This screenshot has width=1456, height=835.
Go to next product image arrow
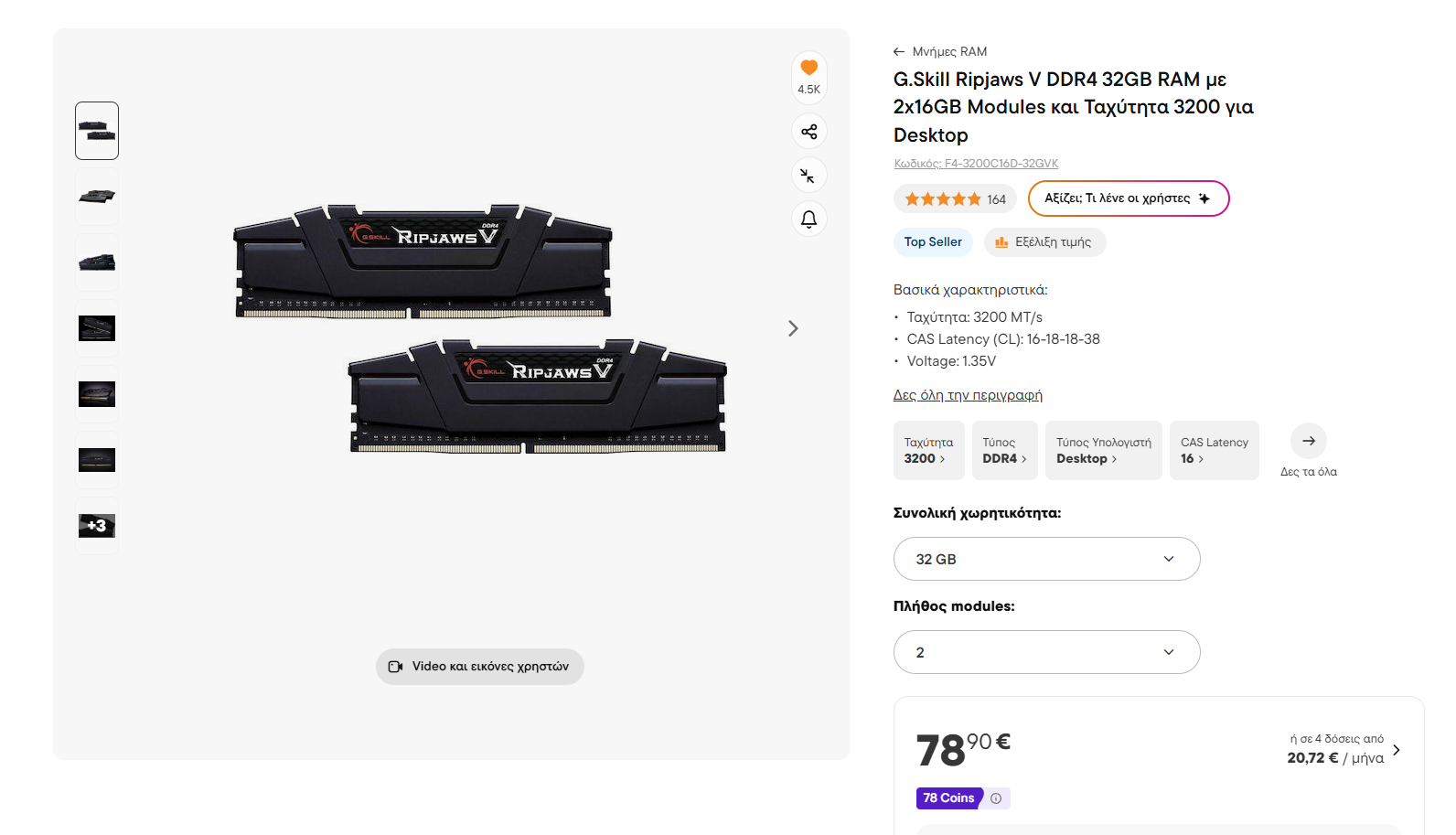pos(793,328)
